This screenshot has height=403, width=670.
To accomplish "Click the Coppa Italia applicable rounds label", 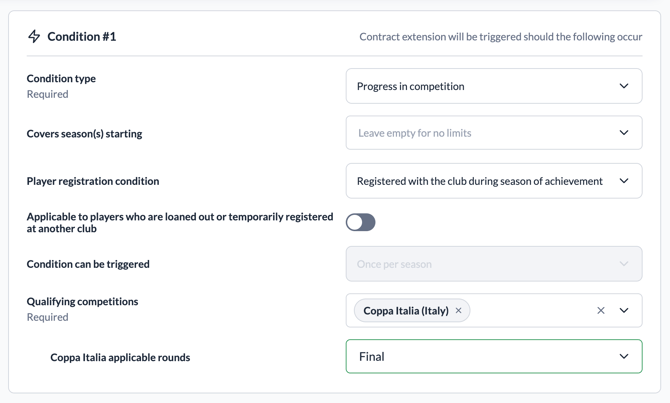I will point(120,357).
